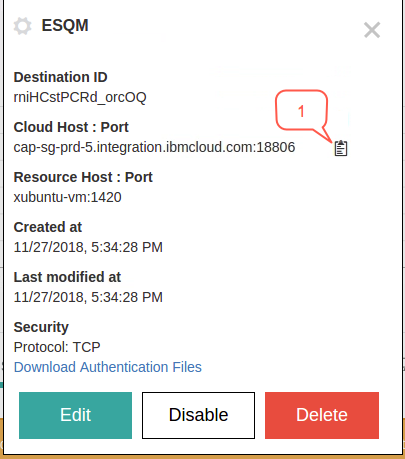
Task: Click the Resource Host : Port heading
Action: [x=83, y=177]
